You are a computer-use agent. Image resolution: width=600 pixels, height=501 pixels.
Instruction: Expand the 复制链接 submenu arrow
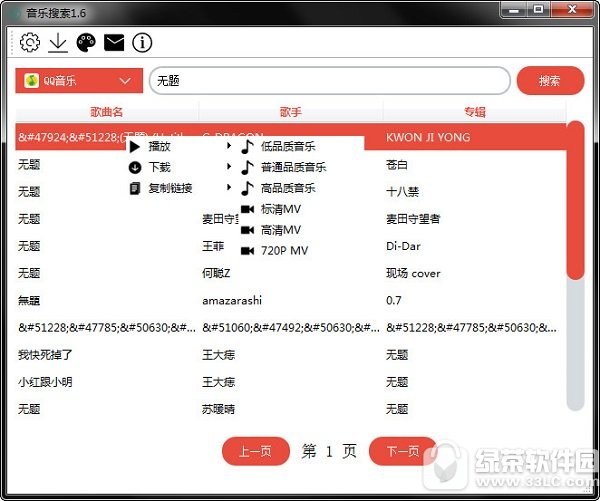(x=229, y=187)
